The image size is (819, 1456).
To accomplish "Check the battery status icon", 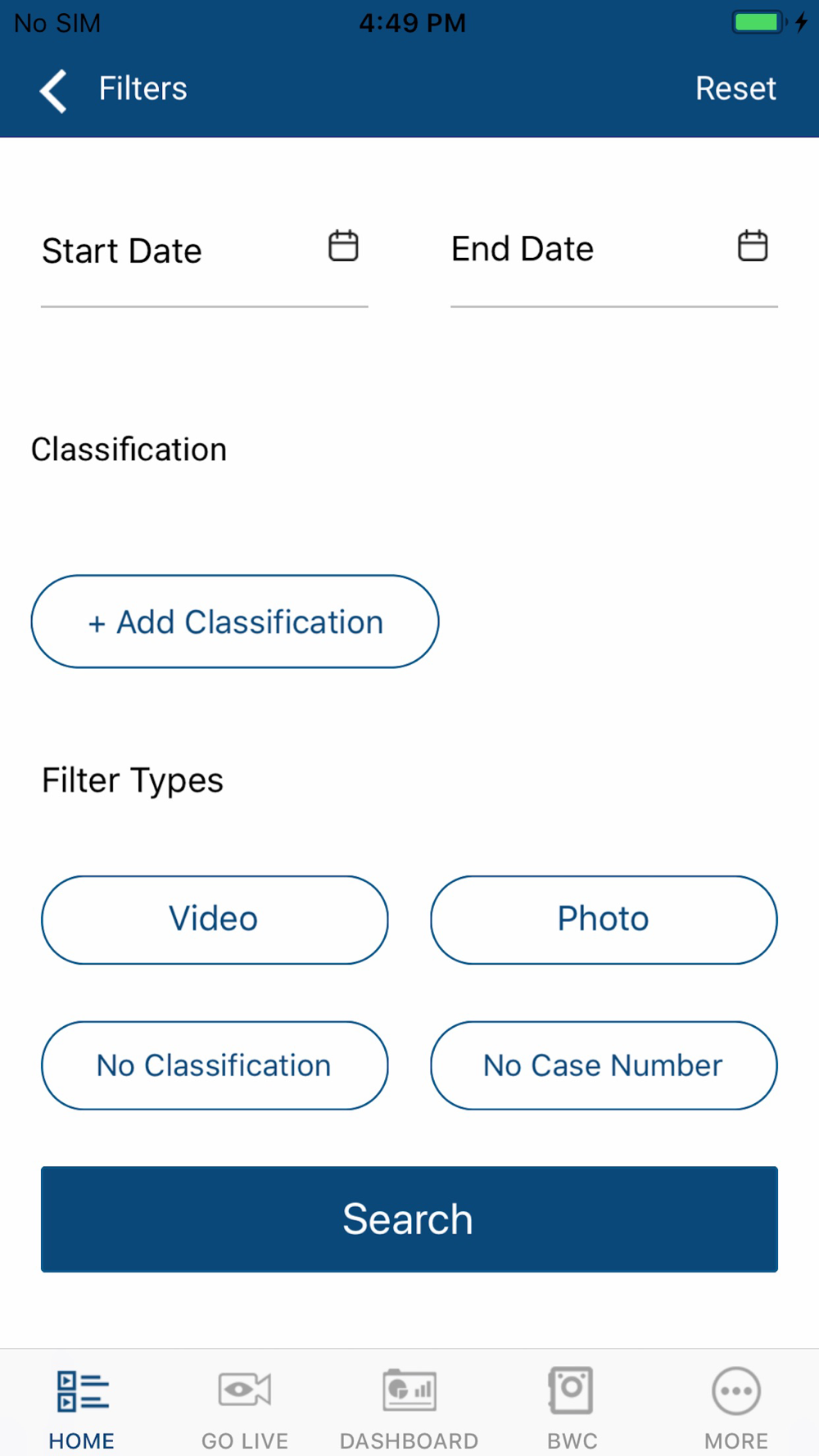I will [759, 22].
